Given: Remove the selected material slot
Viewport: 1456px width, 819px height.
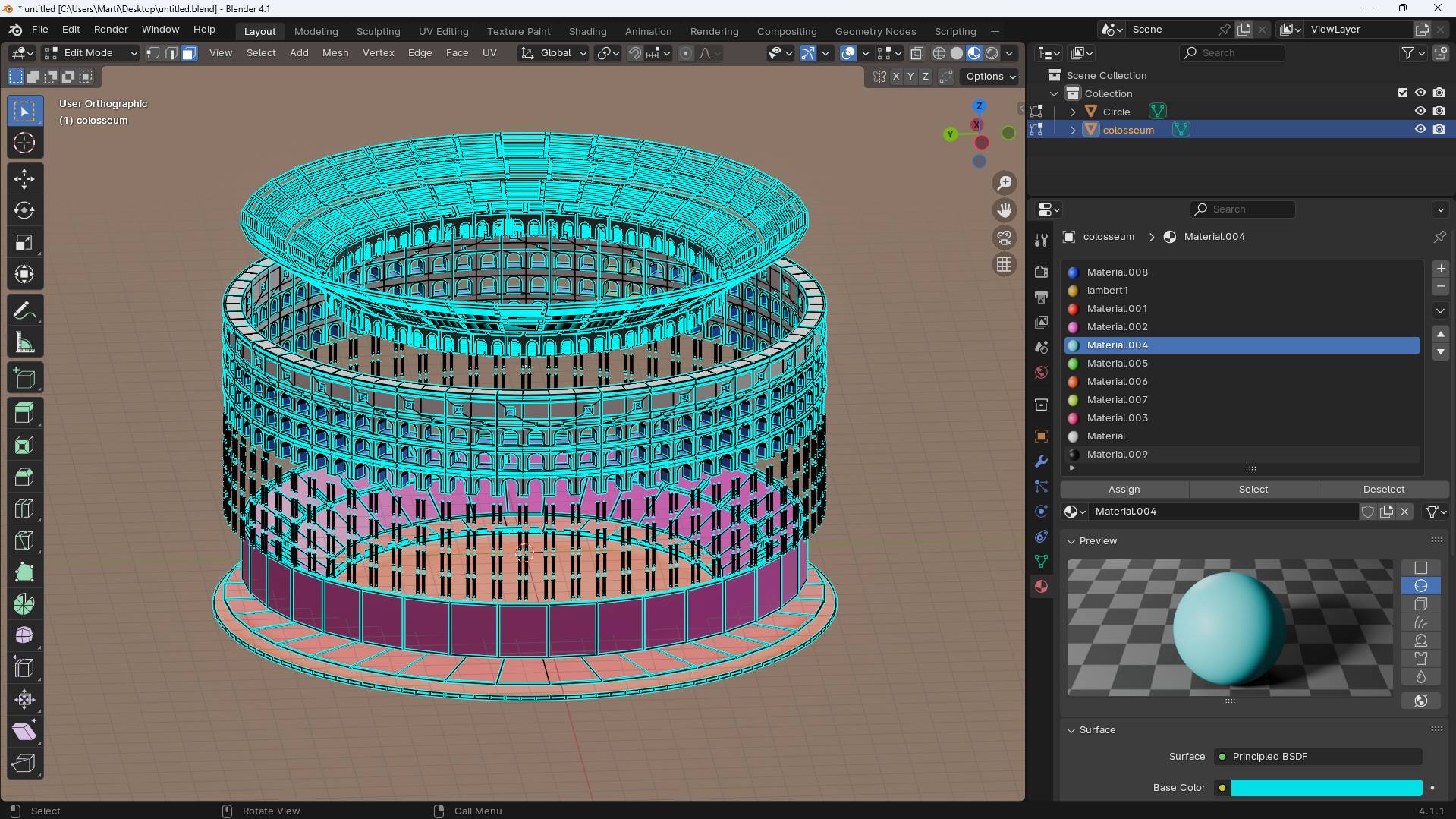Looking at the screenshot, I should [x=1440, y=287].
